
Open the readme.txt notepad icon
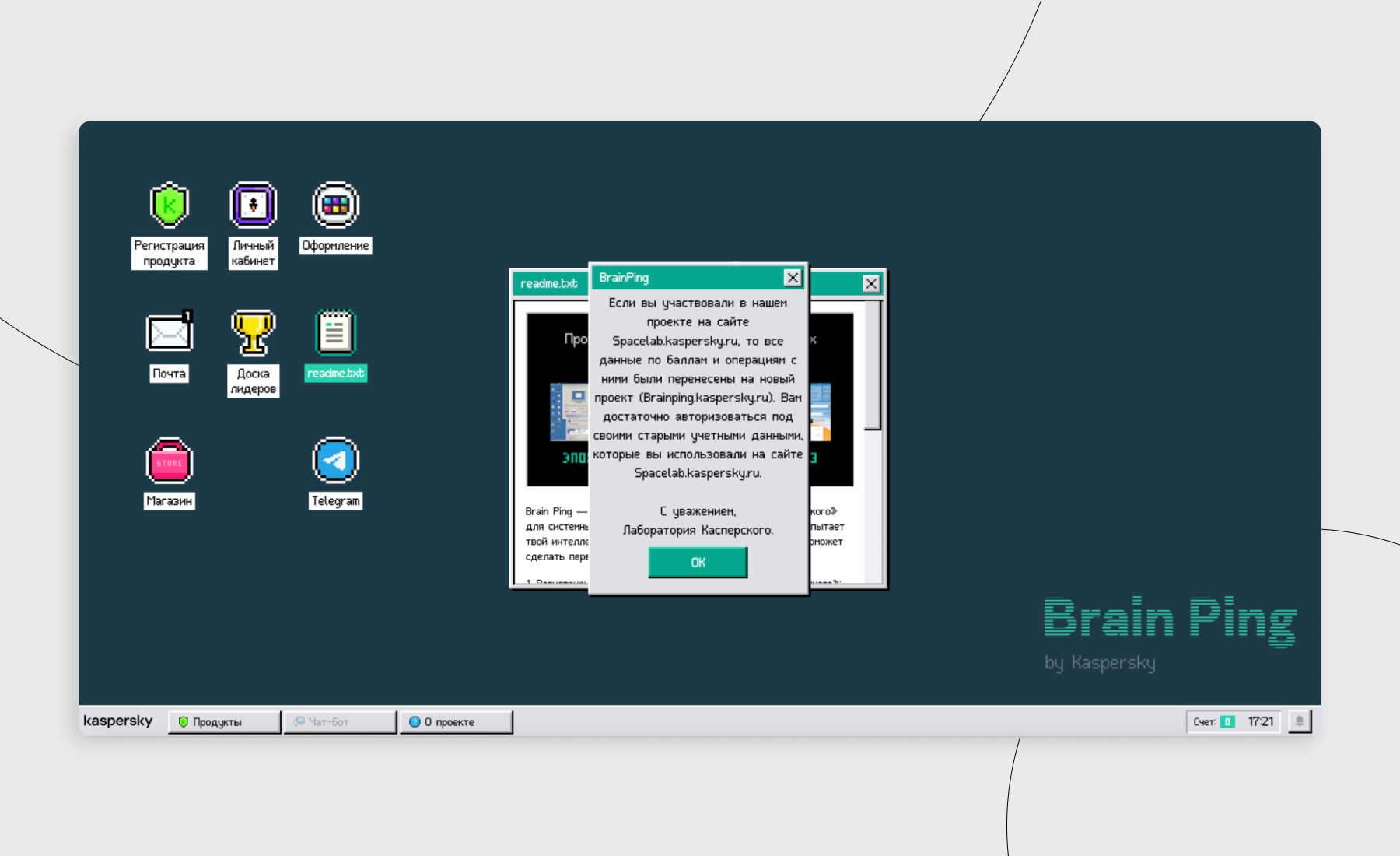tap(335, 332)
